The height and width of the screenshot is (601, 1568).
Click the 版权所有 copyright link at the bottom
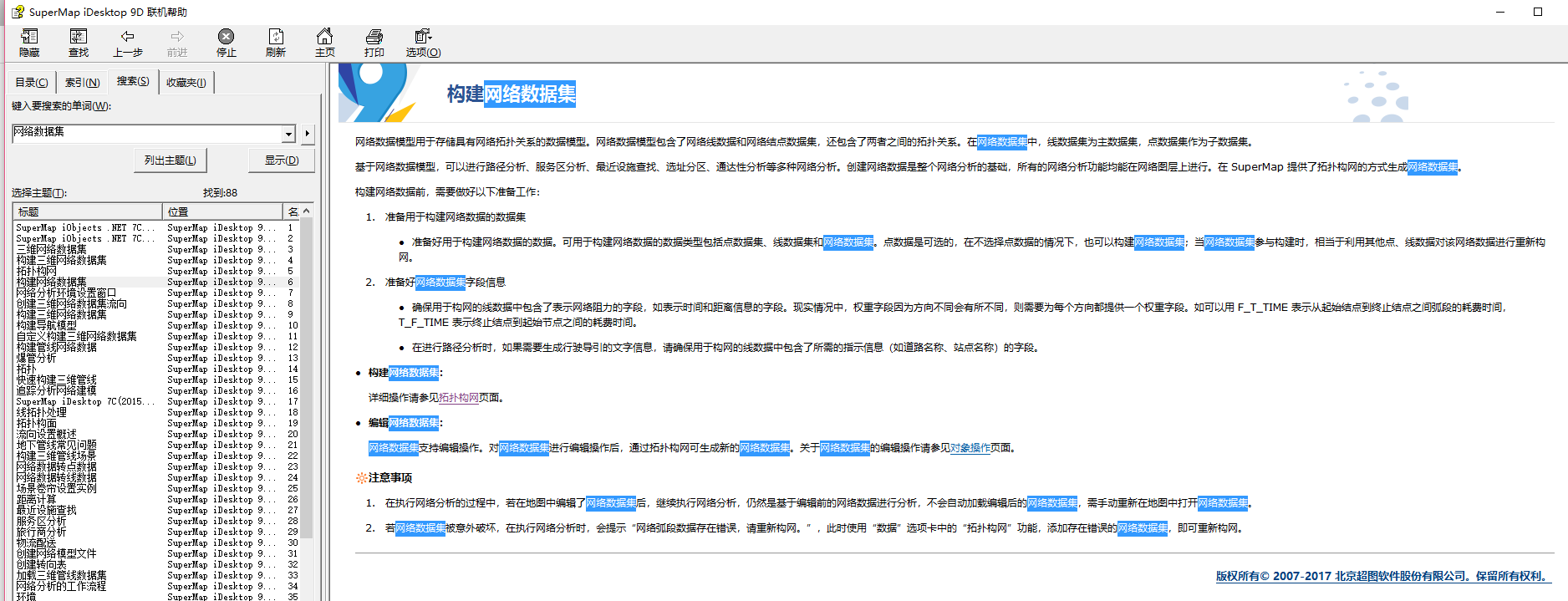1382,576
